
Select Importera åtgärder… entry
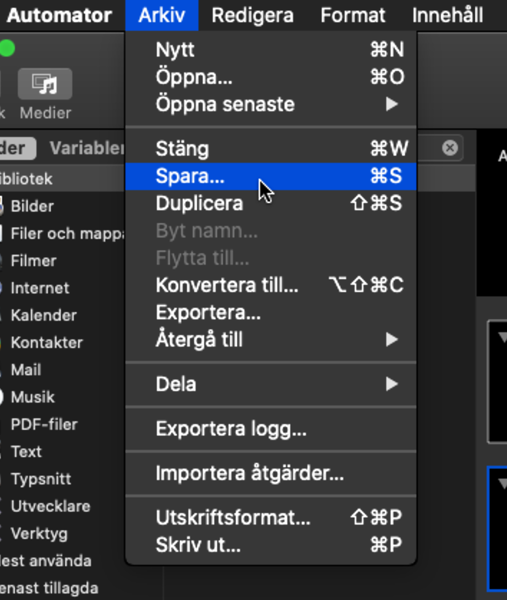coord(271,473)
